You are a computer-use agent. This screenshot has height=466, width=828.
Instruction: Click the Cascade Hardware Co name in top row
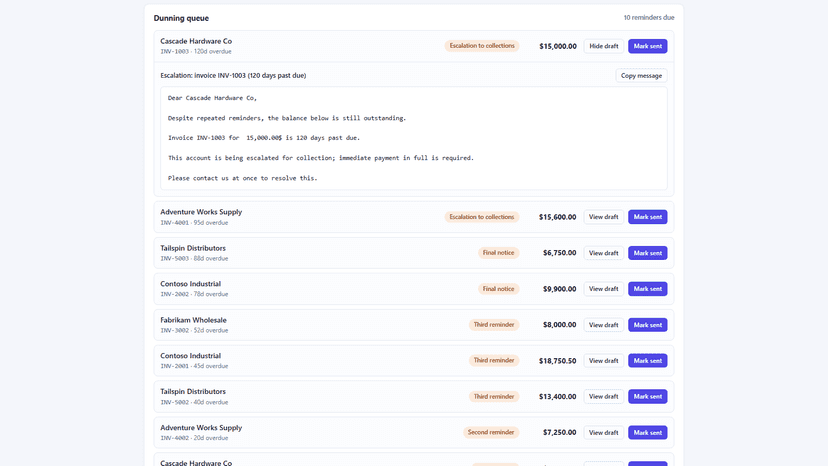tap(196, 41)
